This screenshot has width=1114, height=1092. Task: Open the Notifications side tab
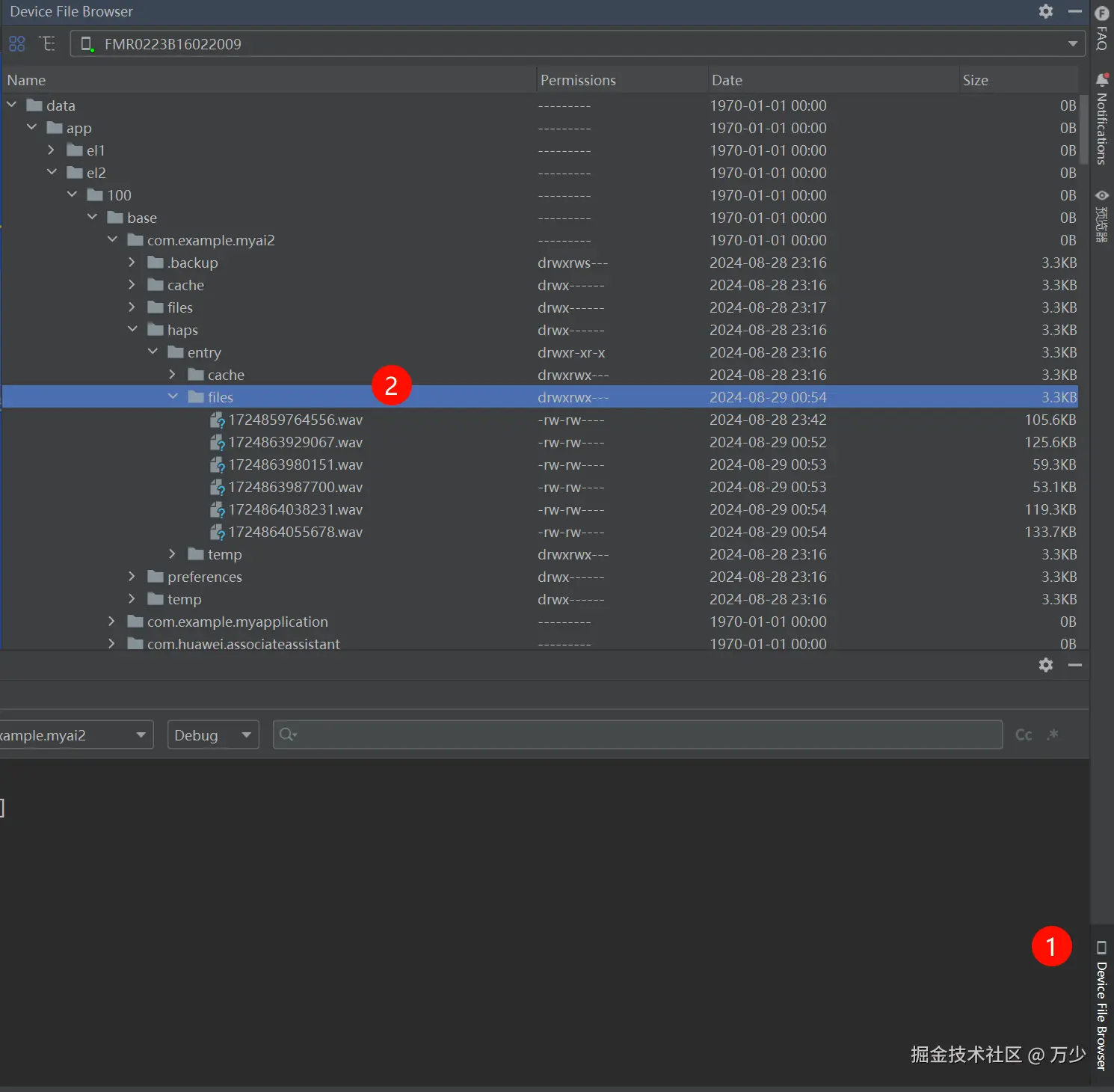click(1101, 119)
